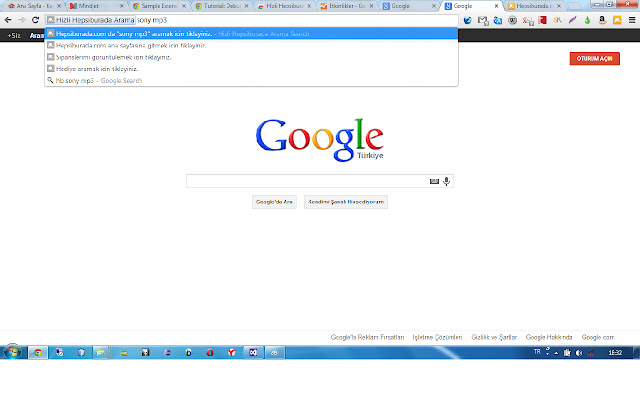The height and width of the screenshot is (400, 640).
Task: Select the Hediye aramak suggestion
Action: coord(251,69)
